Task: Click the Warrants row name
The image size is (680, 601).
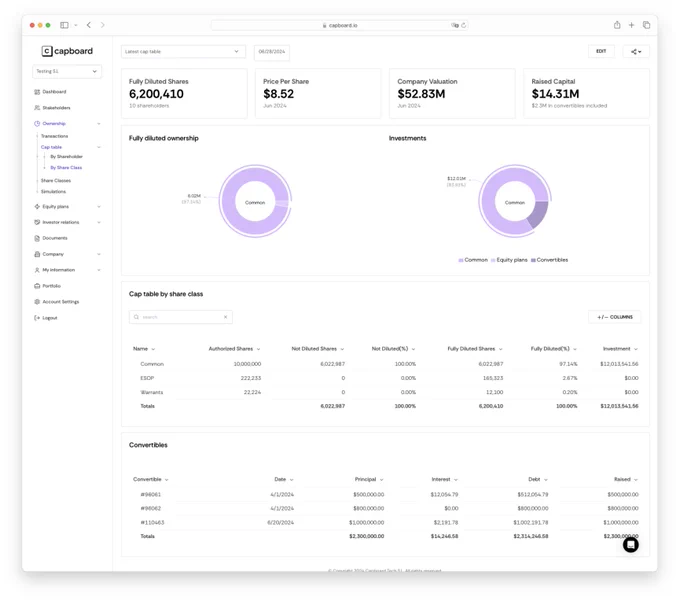Action: point(152,392)
